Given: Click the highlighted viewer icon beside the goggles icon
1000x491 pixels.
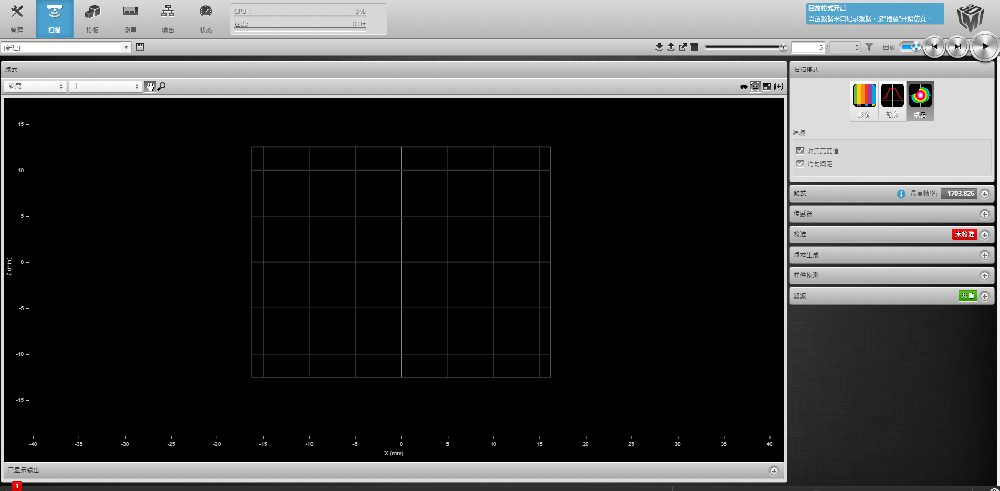Looking at the screenshot, I should pyautogui.click(x=755, y=87).
